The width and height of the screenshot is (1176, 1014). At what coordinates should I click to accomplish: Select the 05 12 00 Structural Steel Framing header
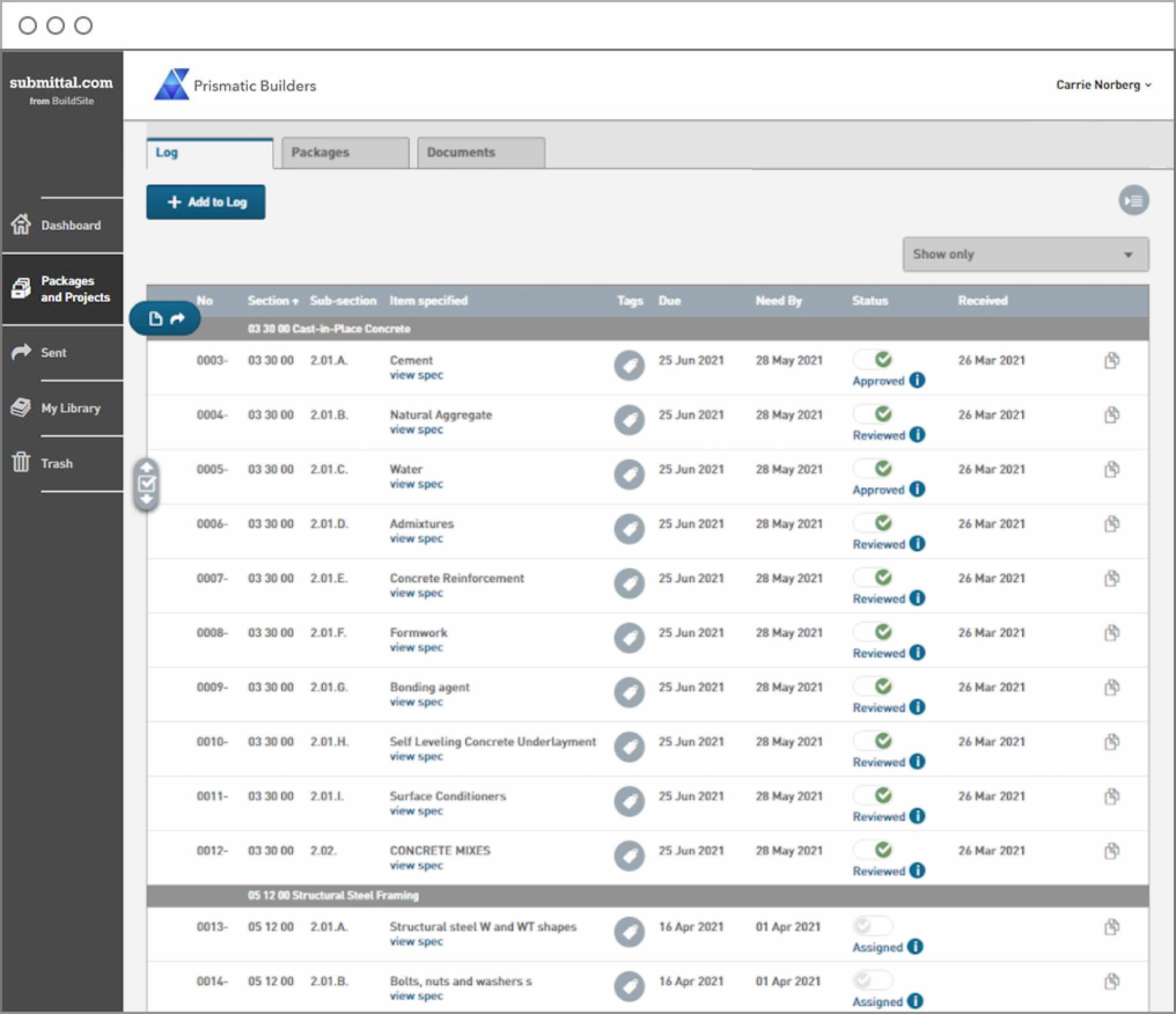(x=647, y=895)
